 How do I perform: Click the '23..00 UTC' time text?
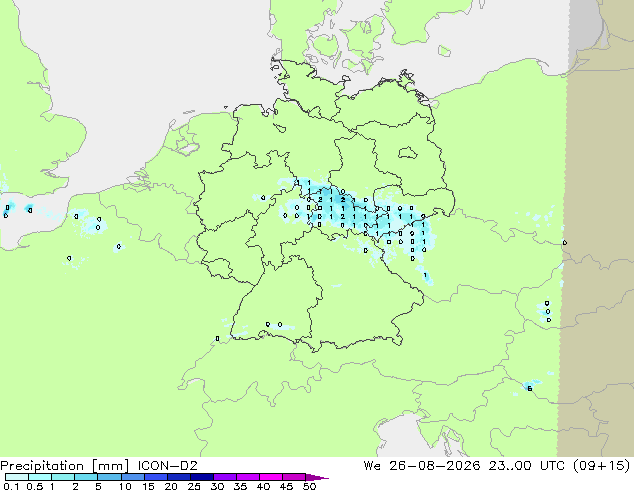526,466
